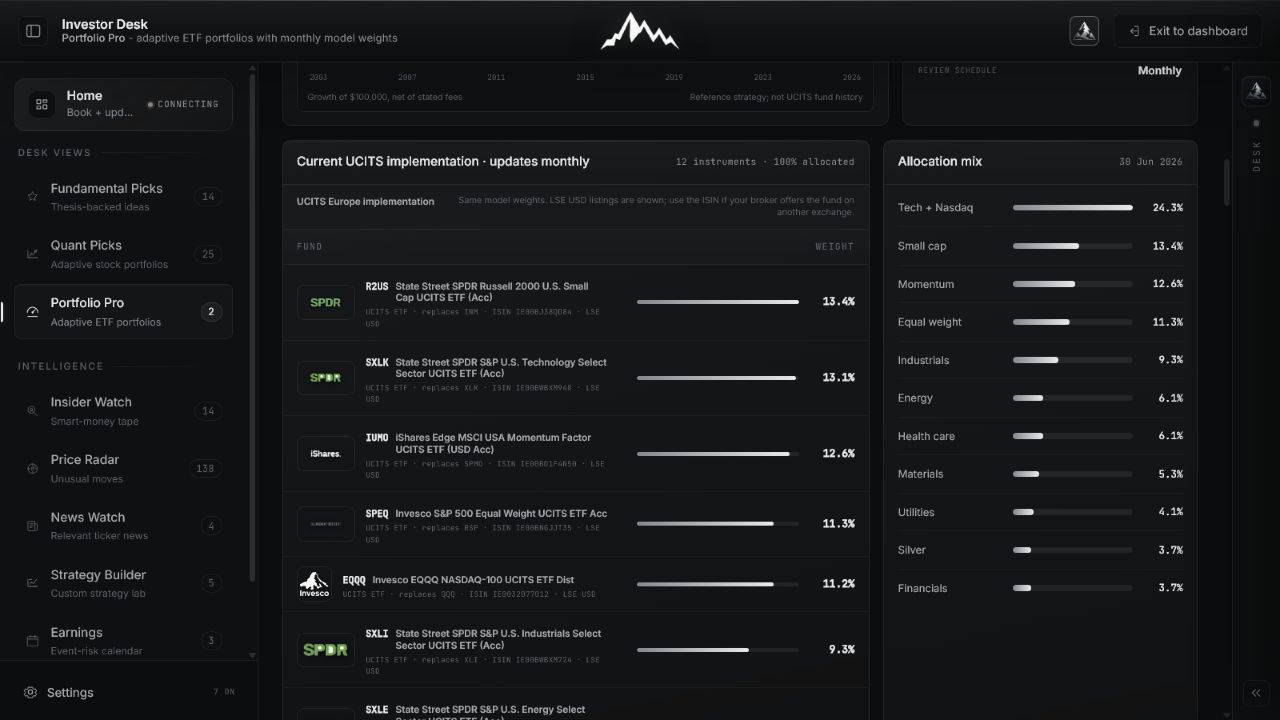The width and height of the screenshot is (1280, 720).
Task: Click Small cap allocation label
Action: click(922, 246)
